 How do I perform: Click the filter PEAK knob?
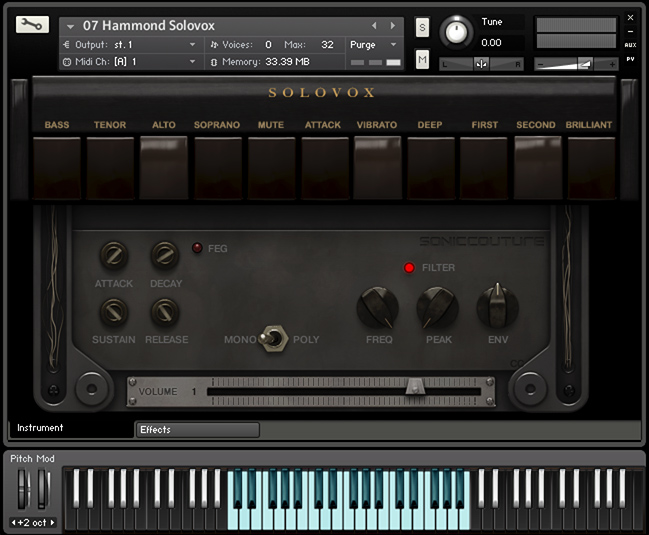point(437,308)
